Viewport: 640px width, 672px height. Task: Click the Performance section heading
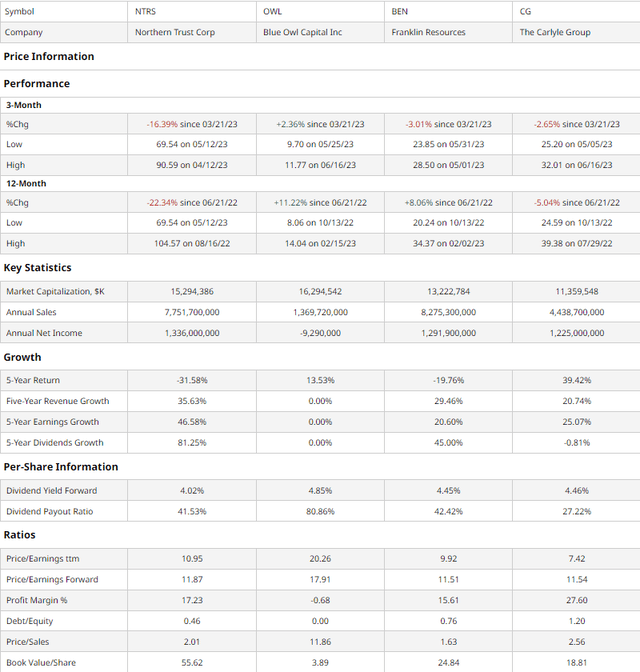(36, 84)
